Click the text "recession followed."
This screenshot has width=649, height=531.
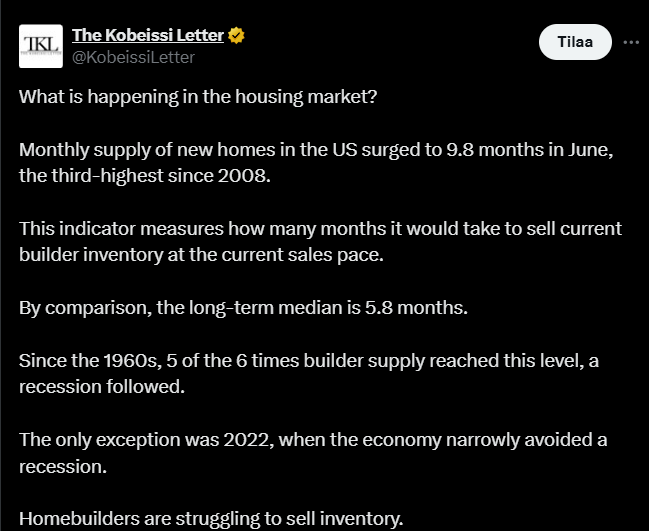pyautogui.click(x=102, y=387)
